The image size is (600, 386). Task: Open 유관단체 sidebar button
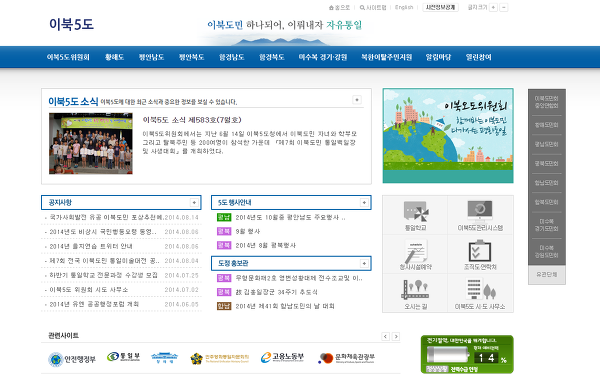coord(547,275)
